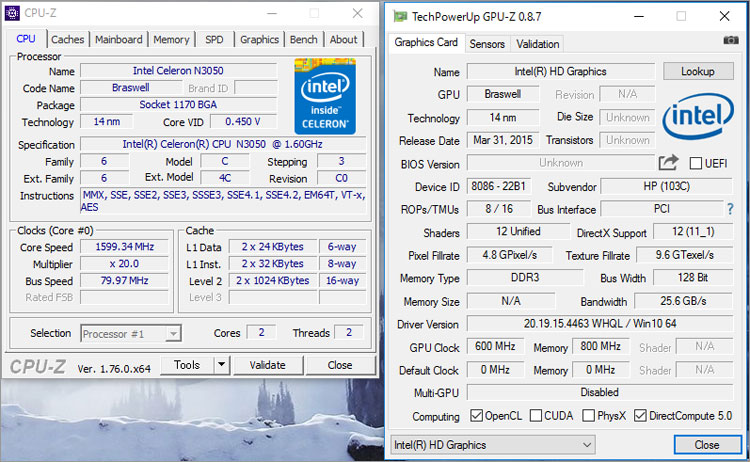This screenshot has height=462, width=750.
Task: Click the Multi-GPU value Disabled
Action: 600,392
